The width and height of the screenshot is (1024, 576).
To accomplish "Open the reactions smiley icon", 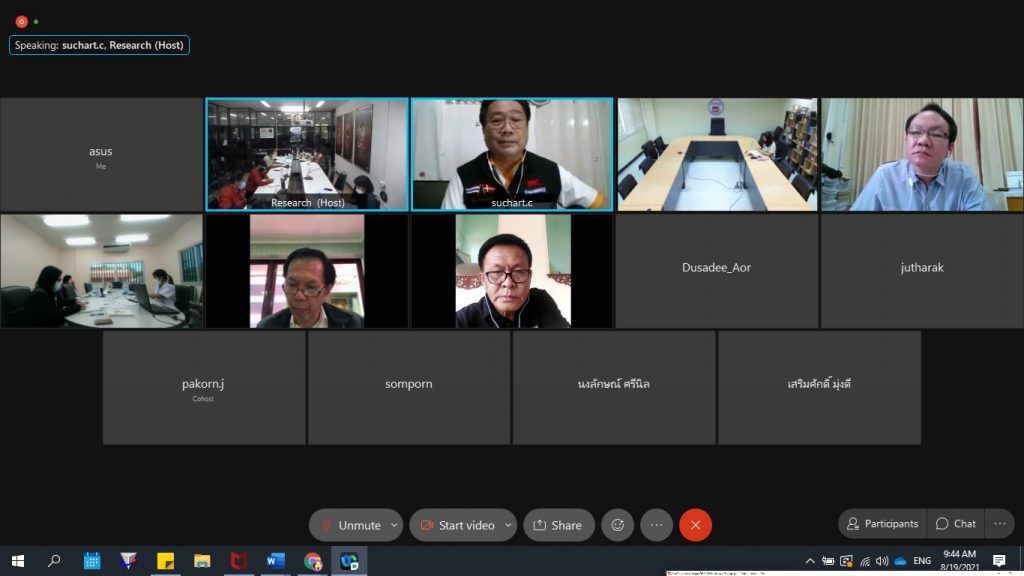I will pyautogui.click(x=618, y=525).
